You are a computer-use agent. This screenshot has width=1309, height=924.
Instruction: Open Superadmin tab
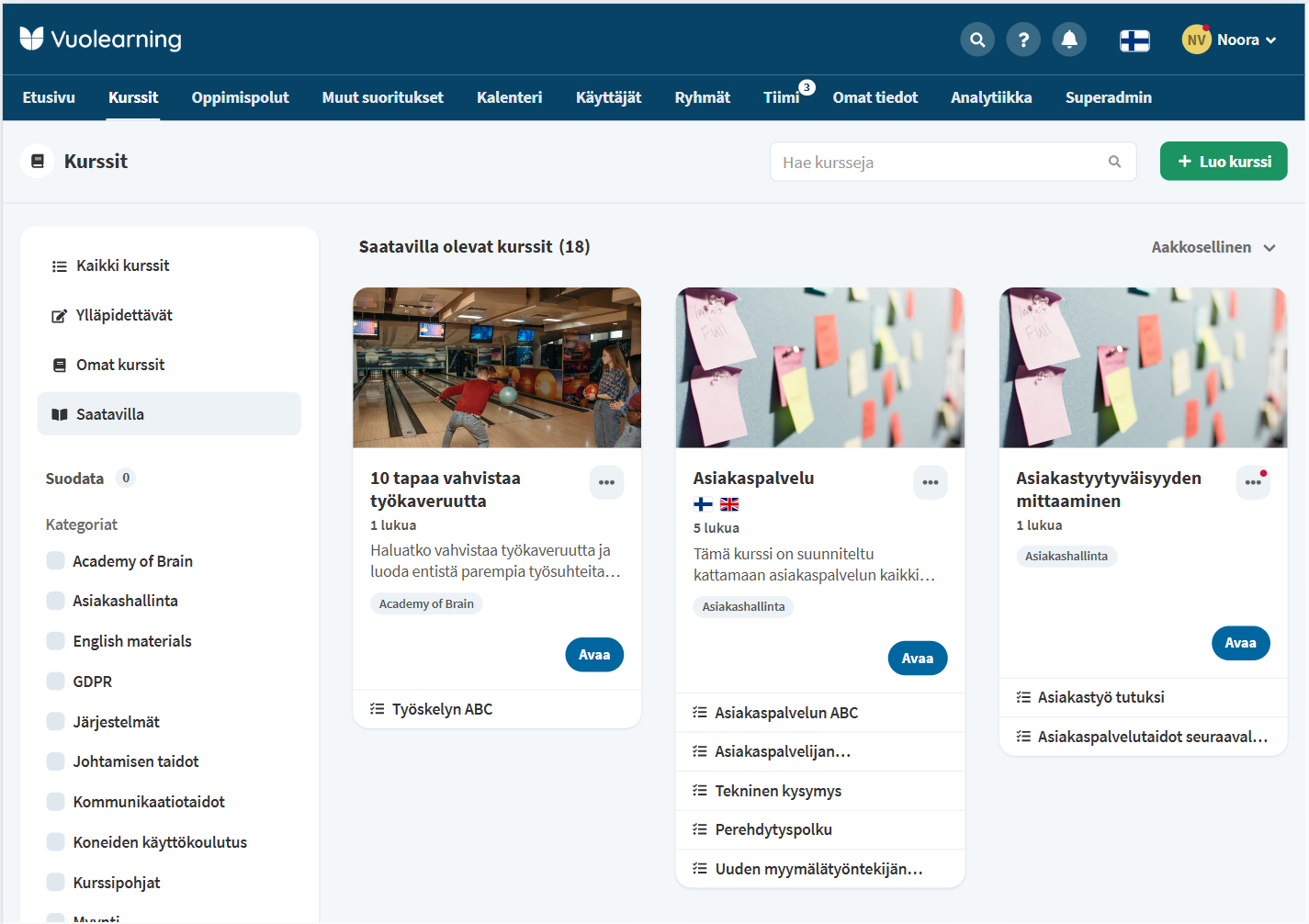(1108, 97)
